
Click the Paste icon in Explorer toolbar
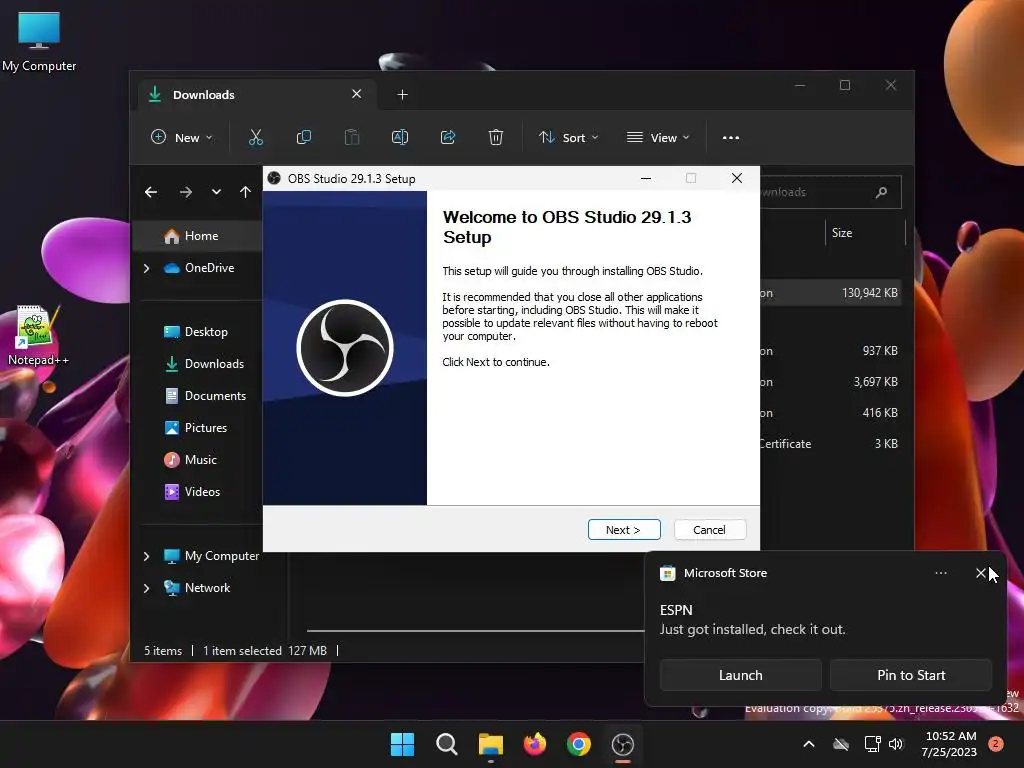[x=351, y=137]
